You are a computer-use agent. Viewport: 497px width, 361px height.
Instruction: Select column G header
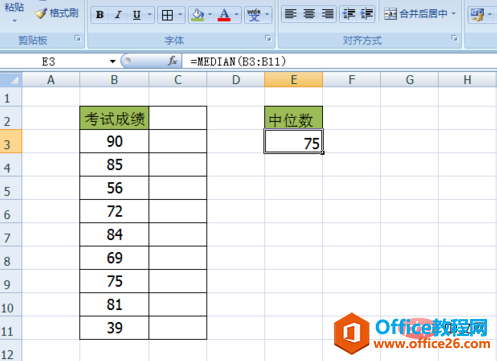(410, 80)
